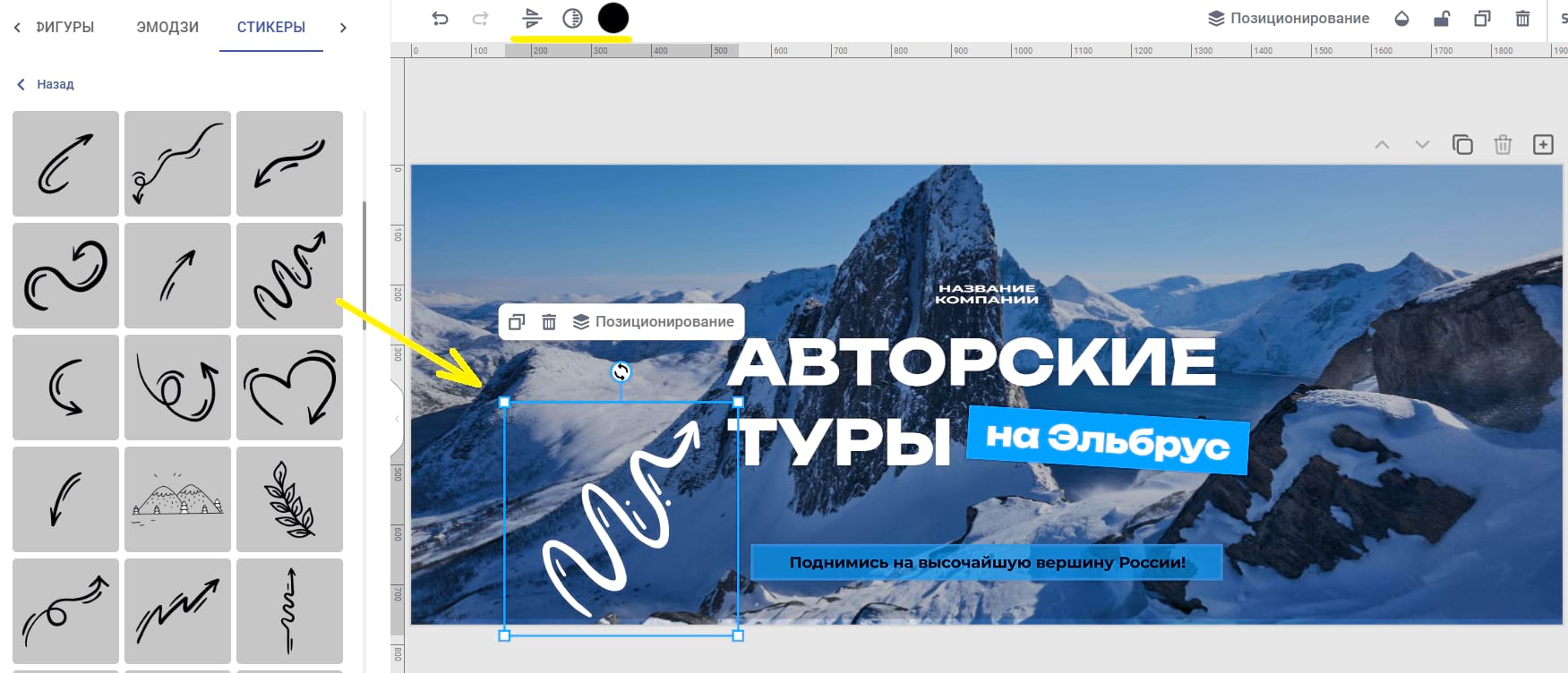Click the rotate handle above the sticker

point(621,371)
